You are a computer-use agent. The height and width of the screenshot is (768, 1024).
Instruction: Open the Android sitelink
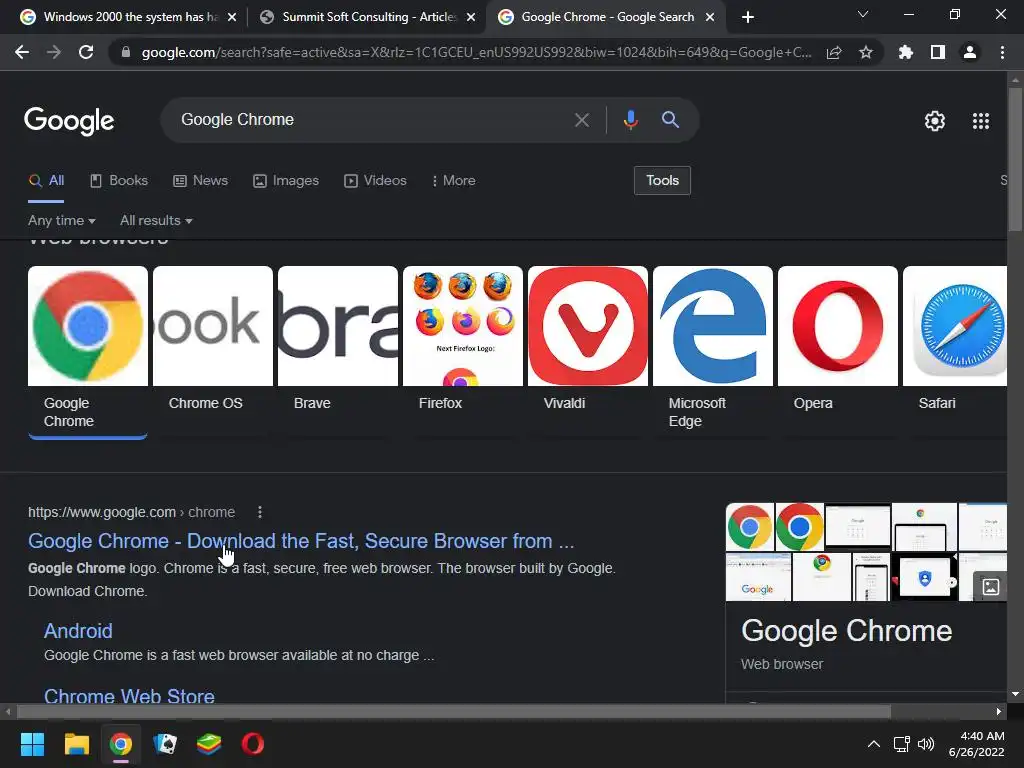(x=78, y=631)
